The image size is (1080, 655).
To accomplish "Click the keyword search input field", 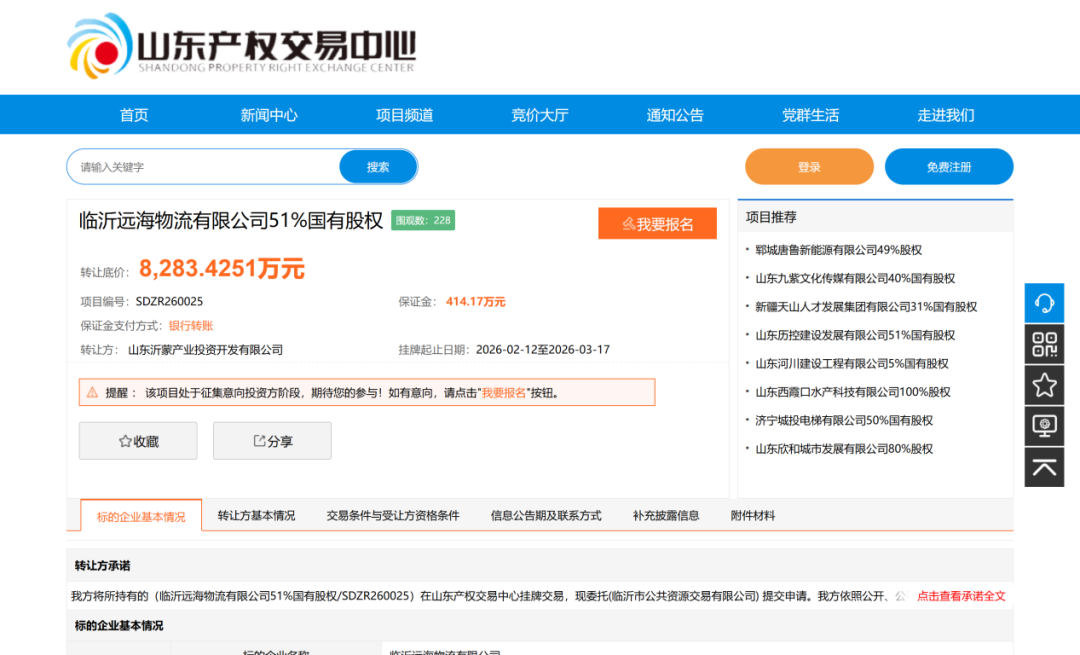I will tap(200, 166).
